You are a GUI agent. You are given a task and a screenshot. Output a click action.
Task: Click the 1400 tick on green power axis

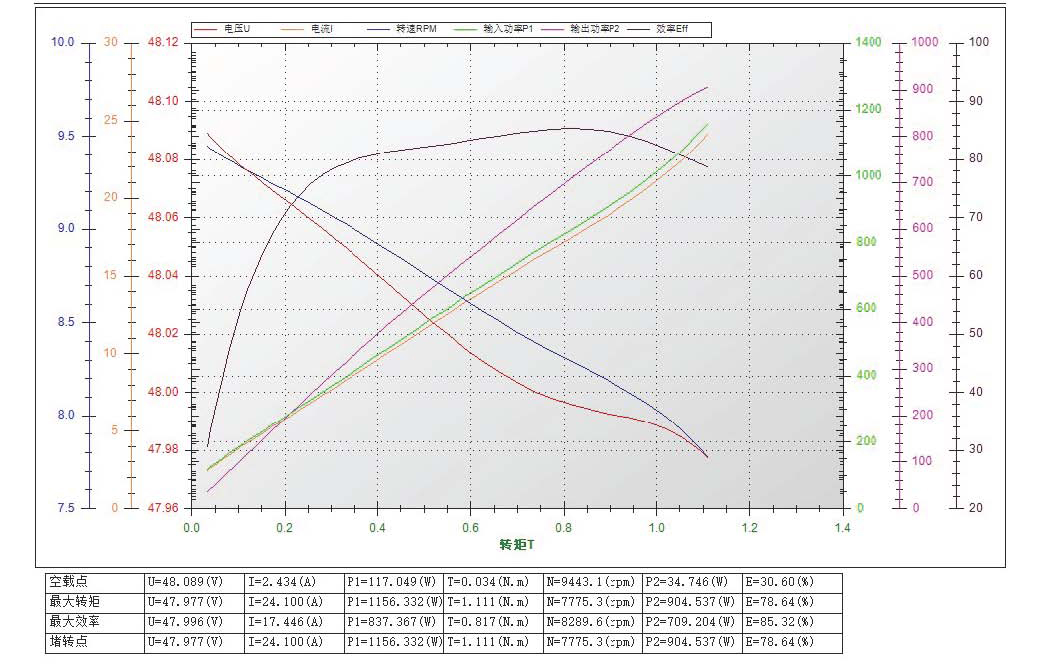point(867,43)
